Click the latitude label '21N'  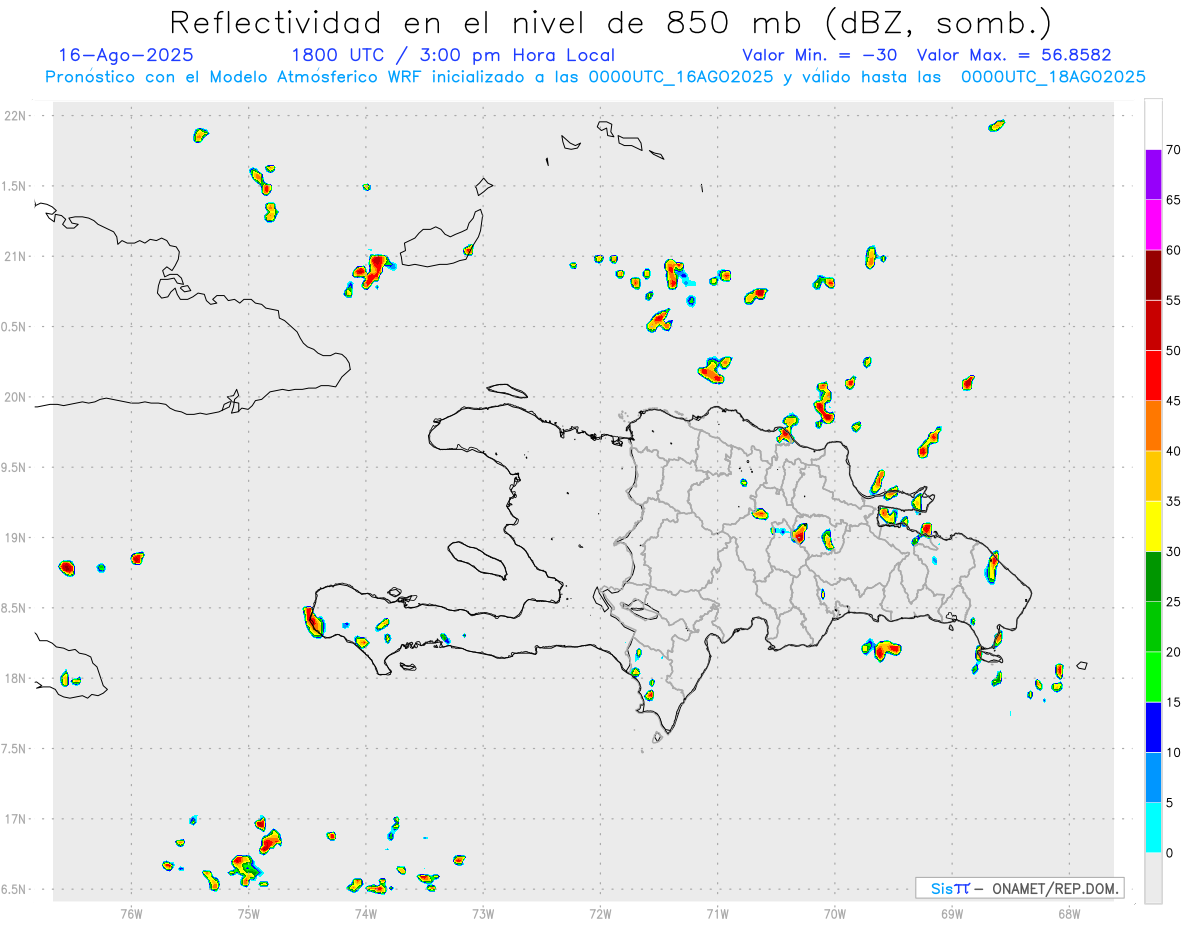pyautogui.click(x=16, y=256)
